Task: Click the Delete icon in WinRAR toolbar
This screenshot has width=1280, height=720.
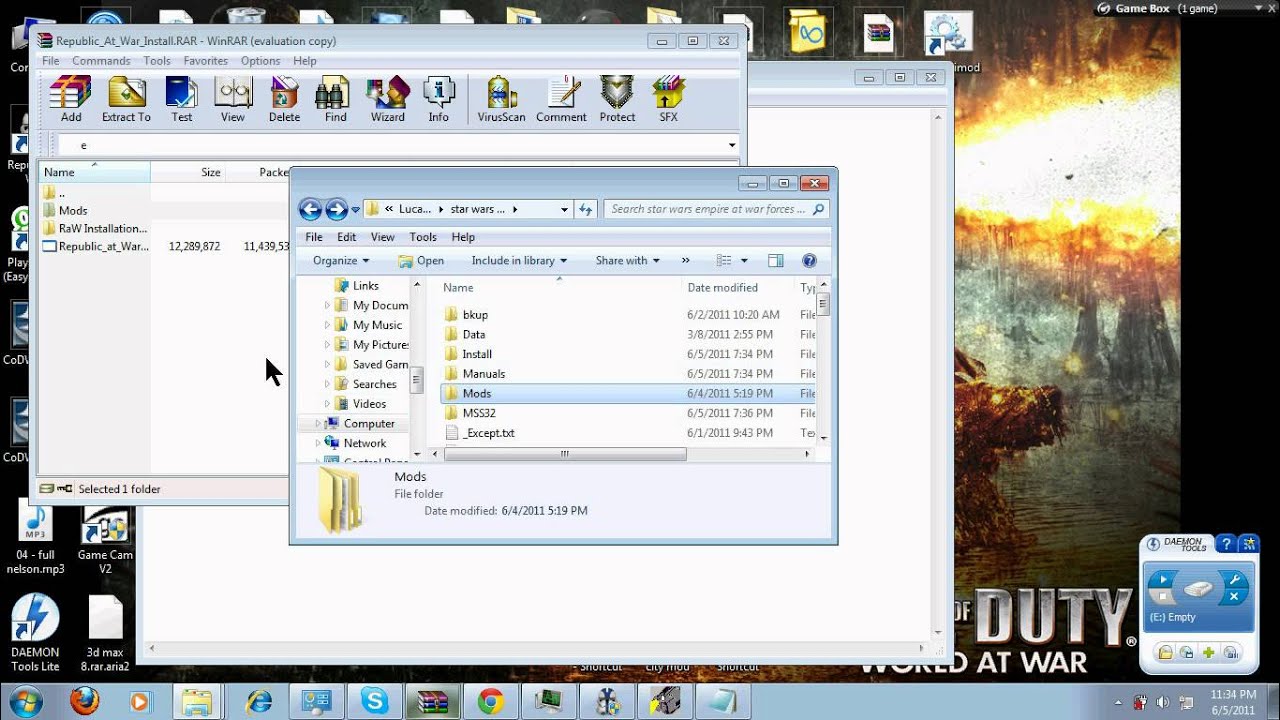Action: tap(284, 100)
